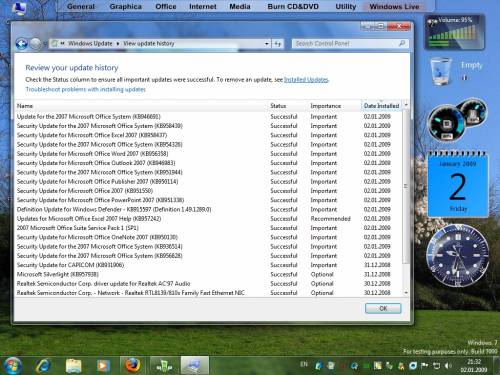Click the green taskbar application icon
Viewport: 500px width, 375px height.
pos(164,365)
